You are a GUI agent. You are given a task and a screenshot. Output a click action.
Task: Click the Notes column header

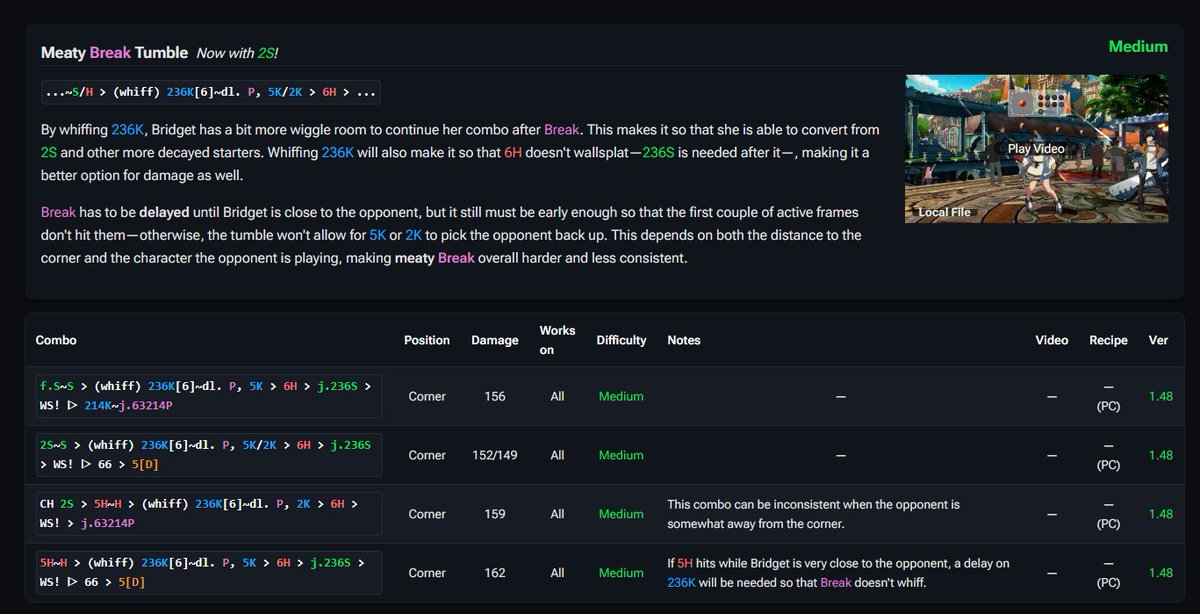click(684, 340)
